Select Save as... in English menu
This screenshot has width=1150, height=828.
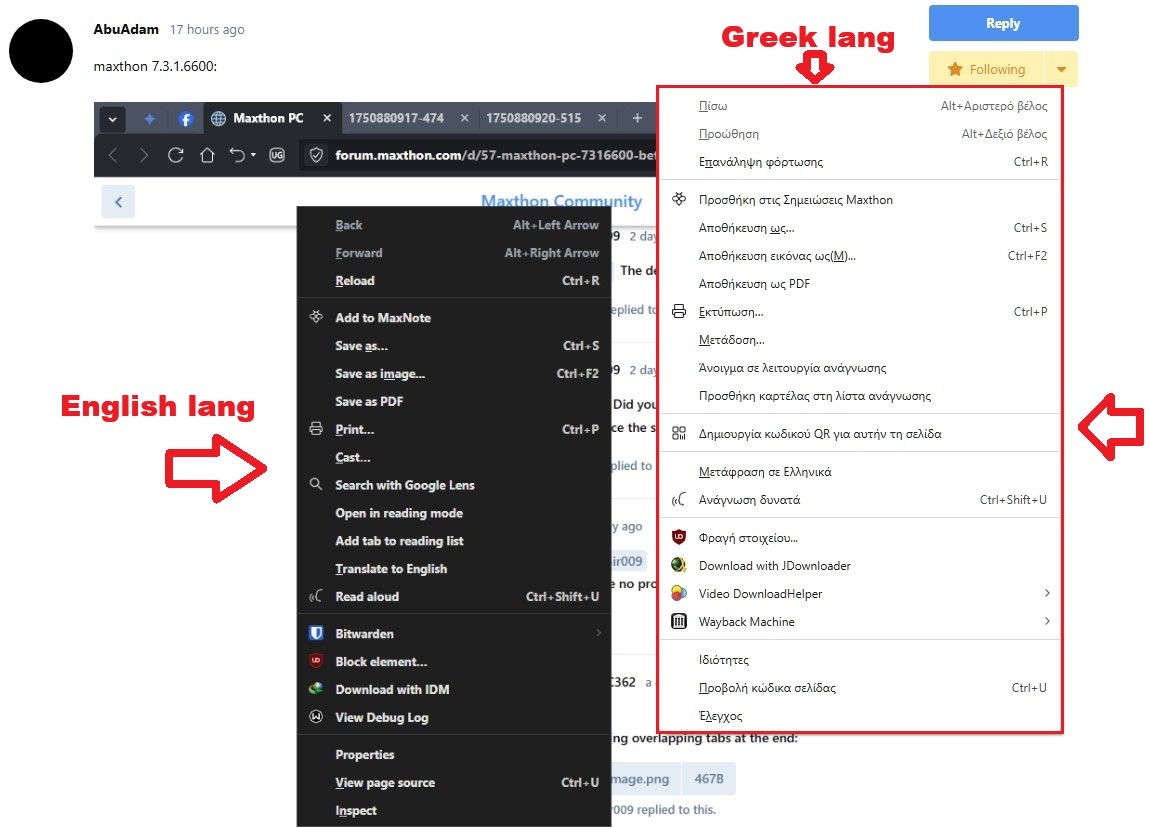454,345
